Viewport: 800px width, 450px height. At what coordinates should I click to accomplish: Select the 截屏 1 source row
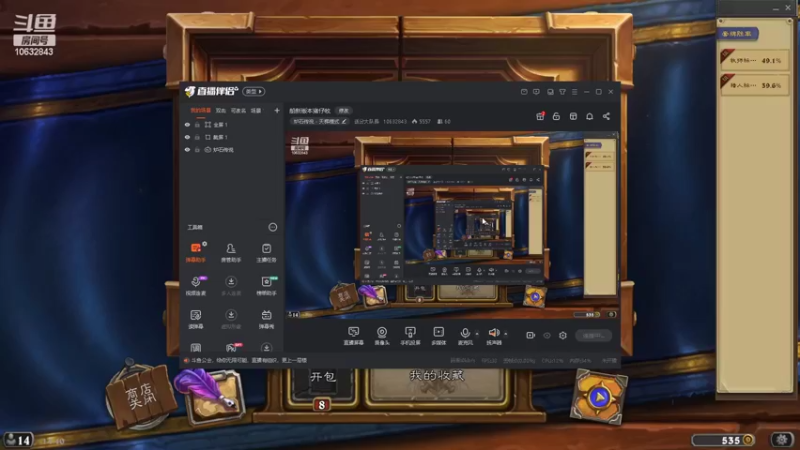click(x=232, y=137)
